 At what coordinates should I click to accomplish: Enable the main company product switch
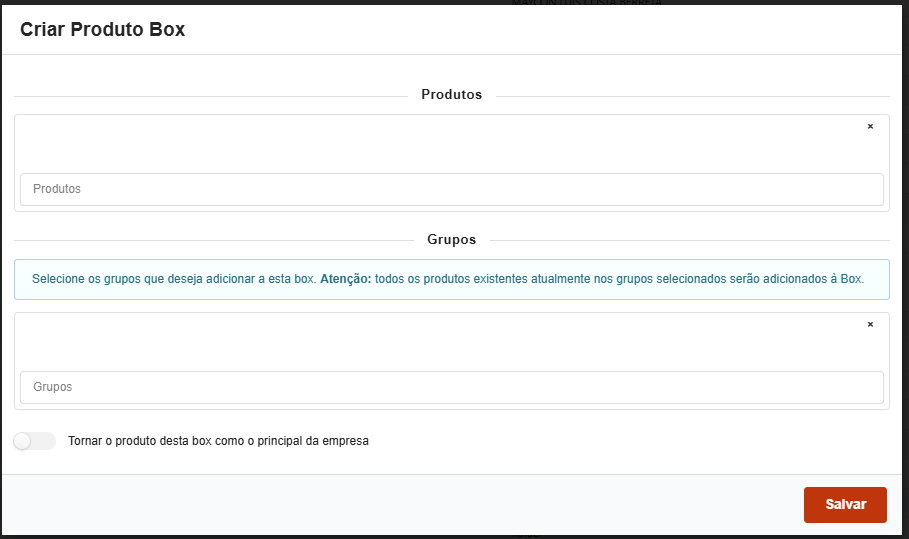35,441
